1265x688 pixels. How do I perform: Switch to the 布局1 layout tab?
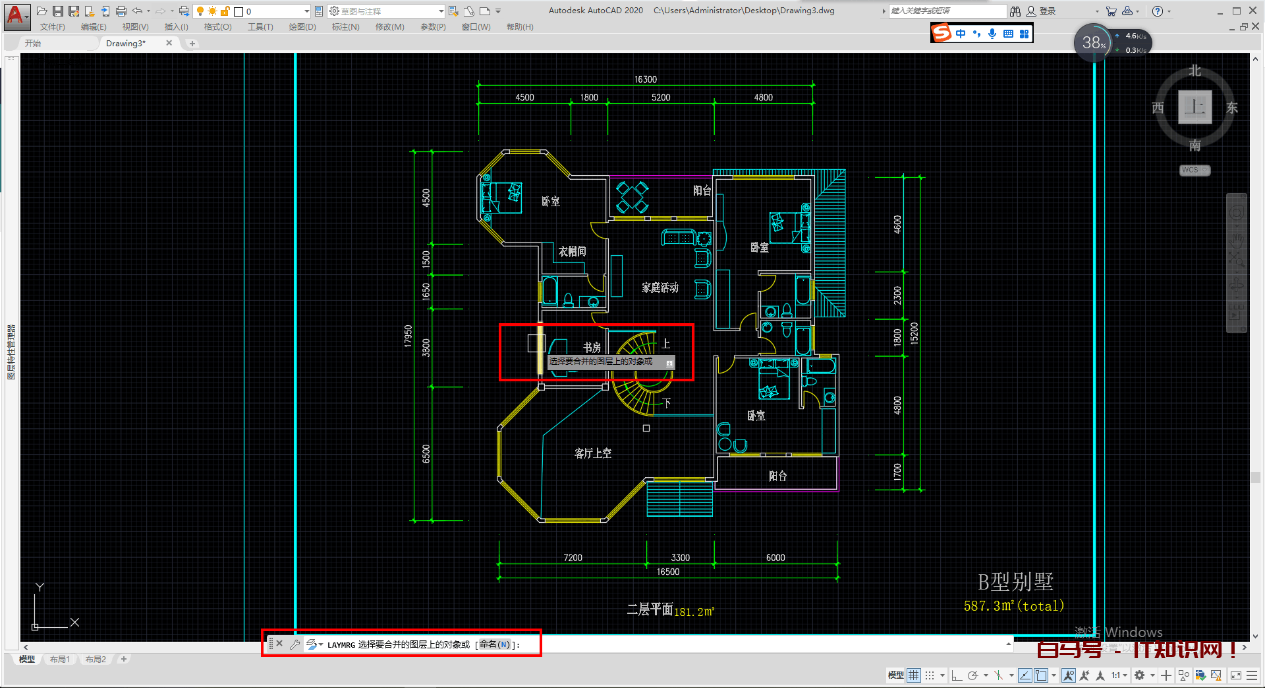pos(58,658)
